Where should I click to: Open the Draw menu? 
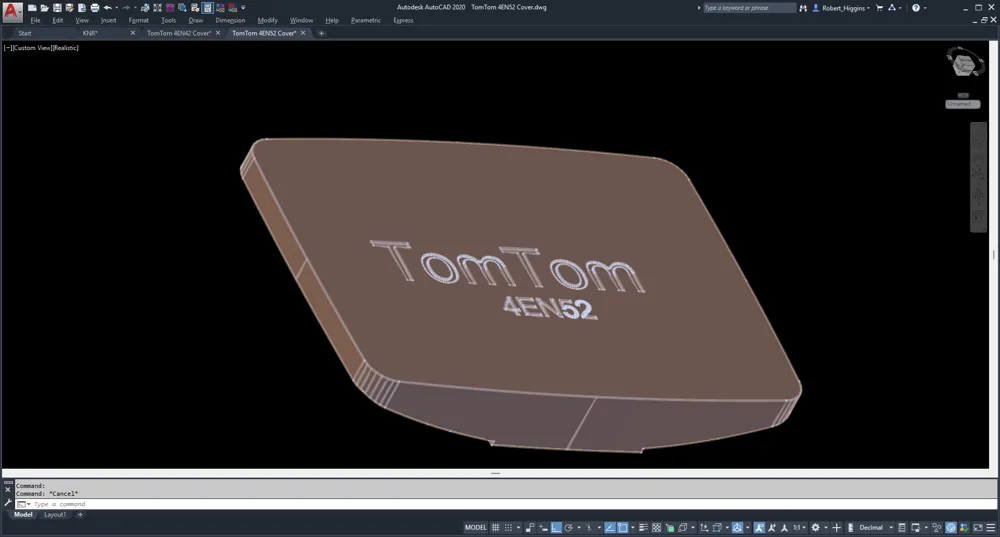tap(196, 20)
